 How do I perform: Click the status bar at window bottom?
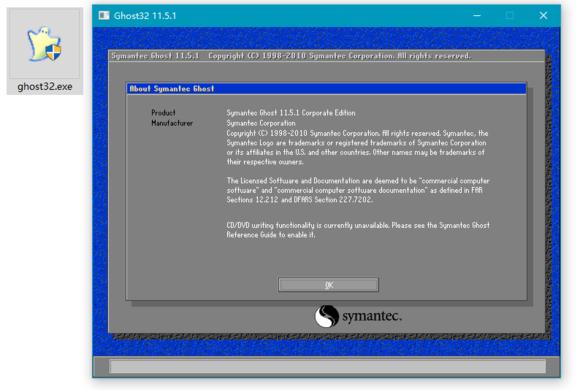coord(327,366)
